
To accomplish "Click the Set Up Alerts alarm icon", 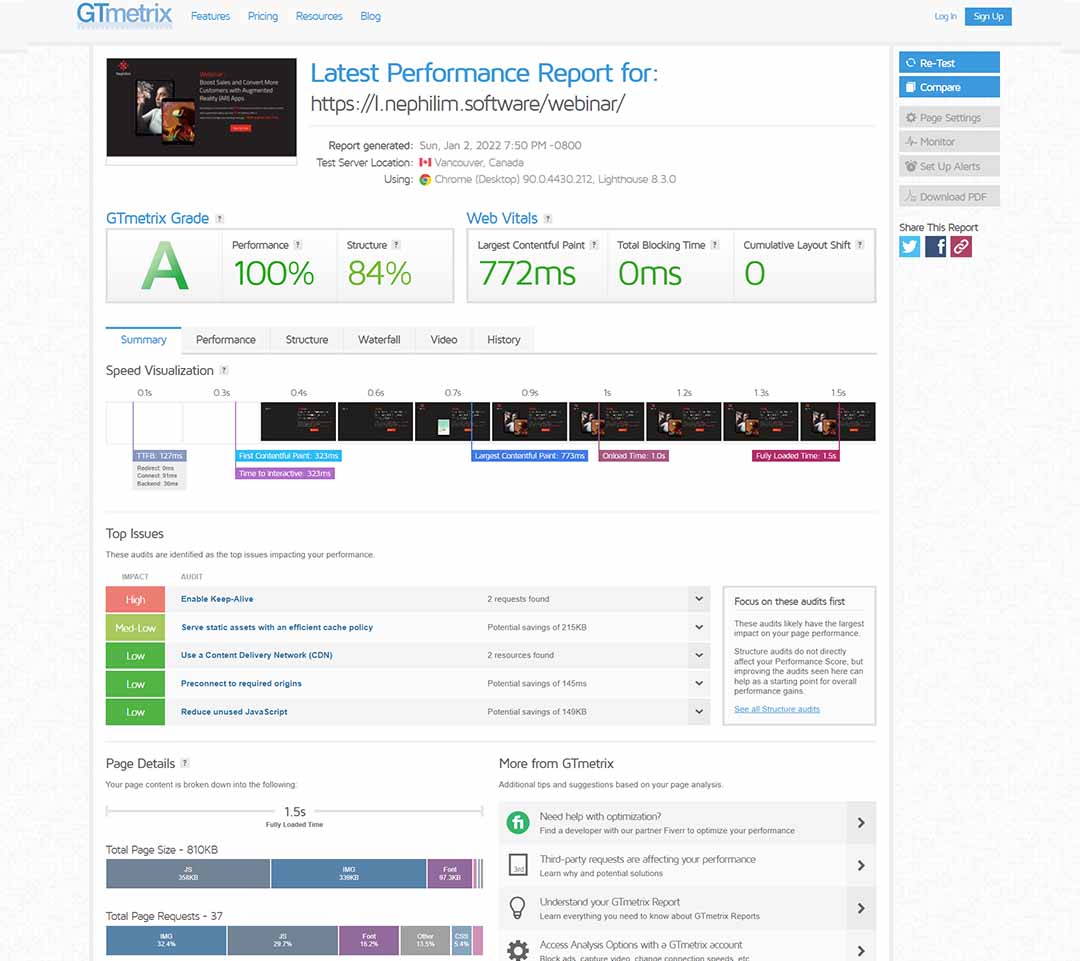I will [913, 166].
